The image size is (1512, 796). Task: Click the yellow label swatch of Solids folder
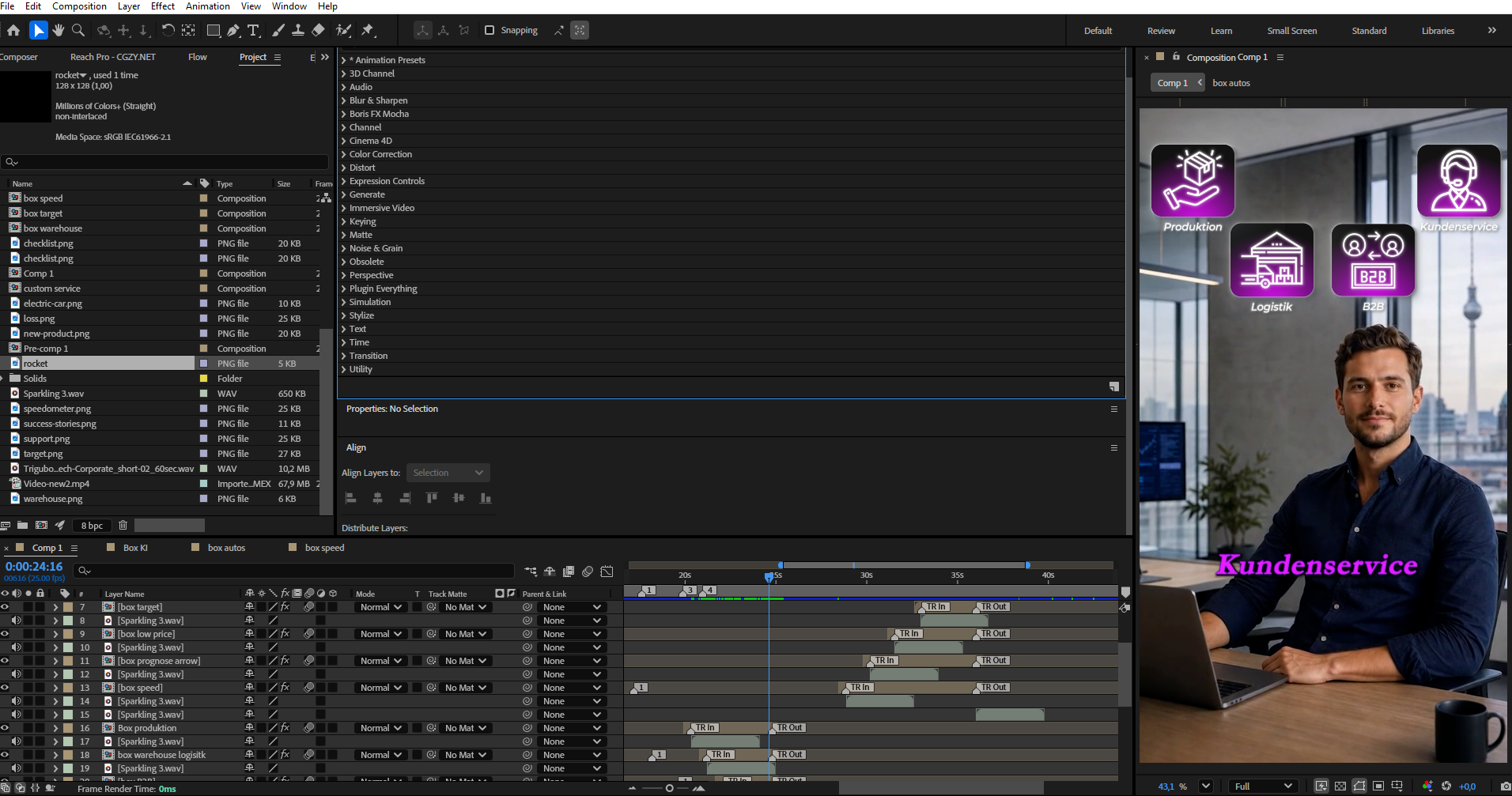(x=203, y=379)
